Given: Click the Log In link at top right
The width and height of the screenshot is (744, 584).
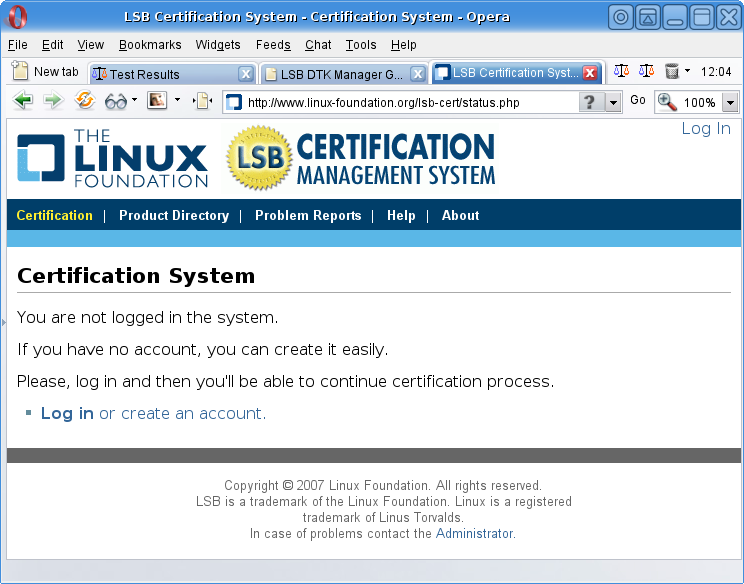Looking at the screenshot, I should (706, 129).
